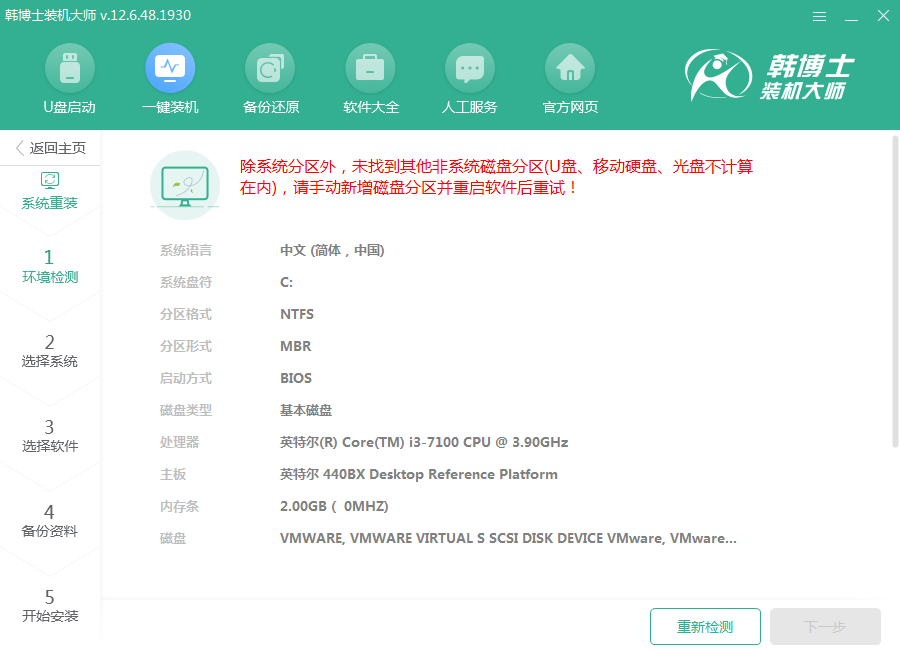Click the 下一步 next step button
The width and height of the screenshot is (900, 650).
(825, 627)
